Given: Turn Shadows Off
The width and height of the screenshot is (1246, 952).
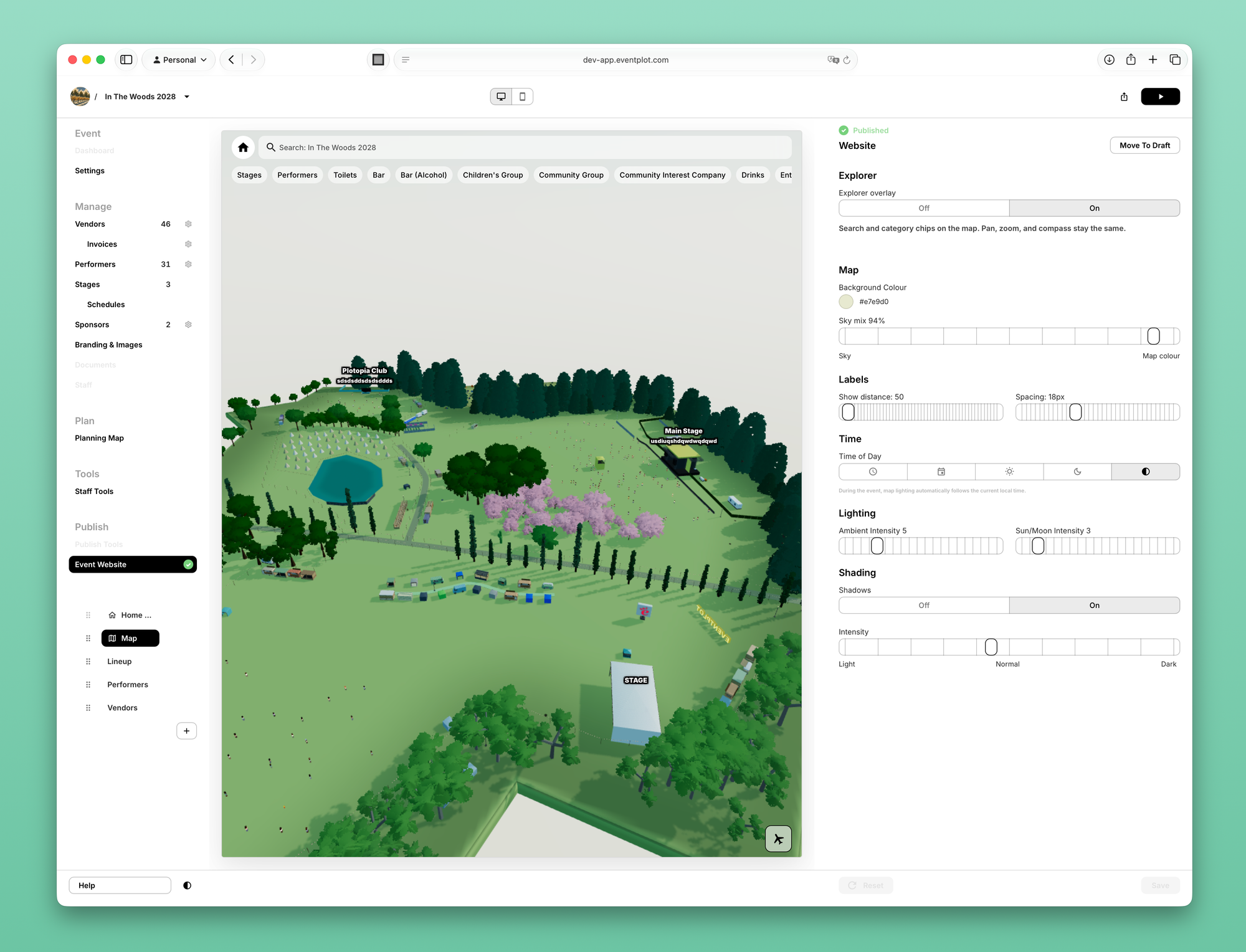Looking at the screenshot, I should pyautogui.click(x=924, y=605).
